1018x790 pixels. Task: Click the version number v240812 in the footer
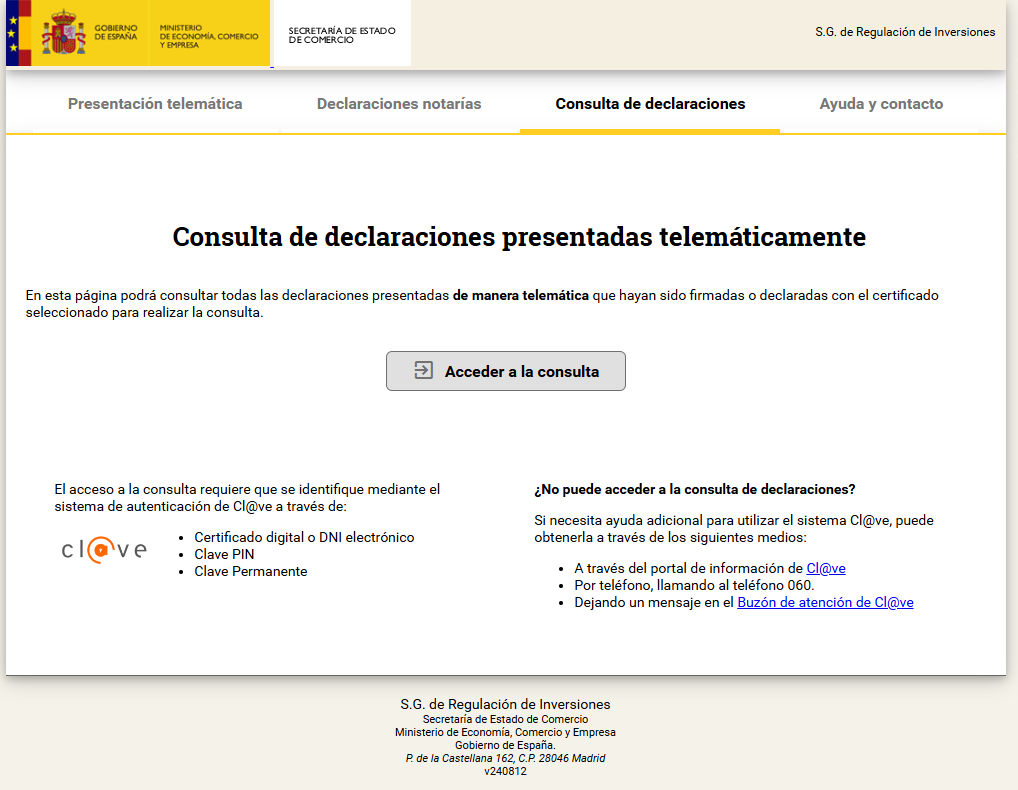[x=505, y=771]
